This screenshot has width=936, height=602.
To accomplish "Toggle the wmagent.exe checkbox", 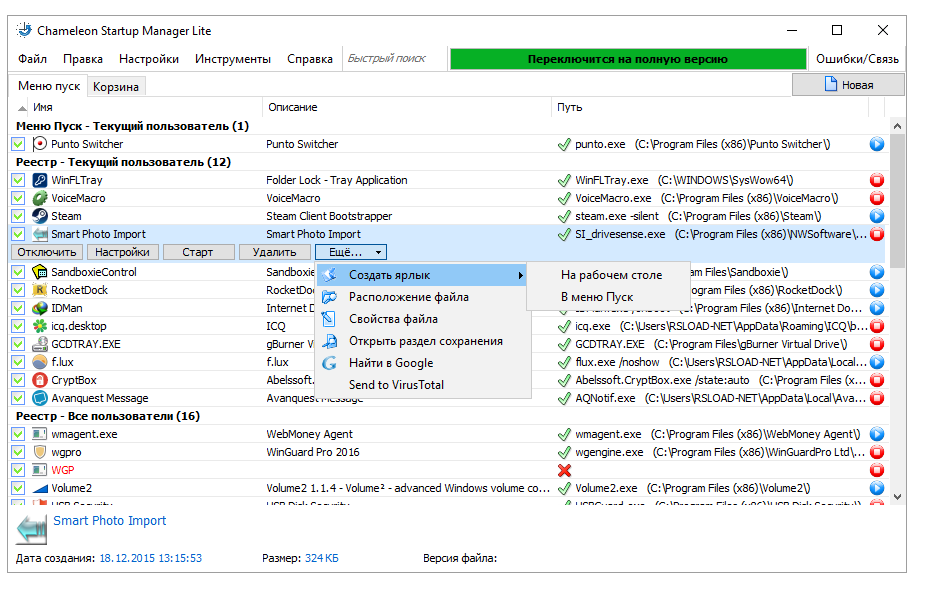I will pos(18,434).
